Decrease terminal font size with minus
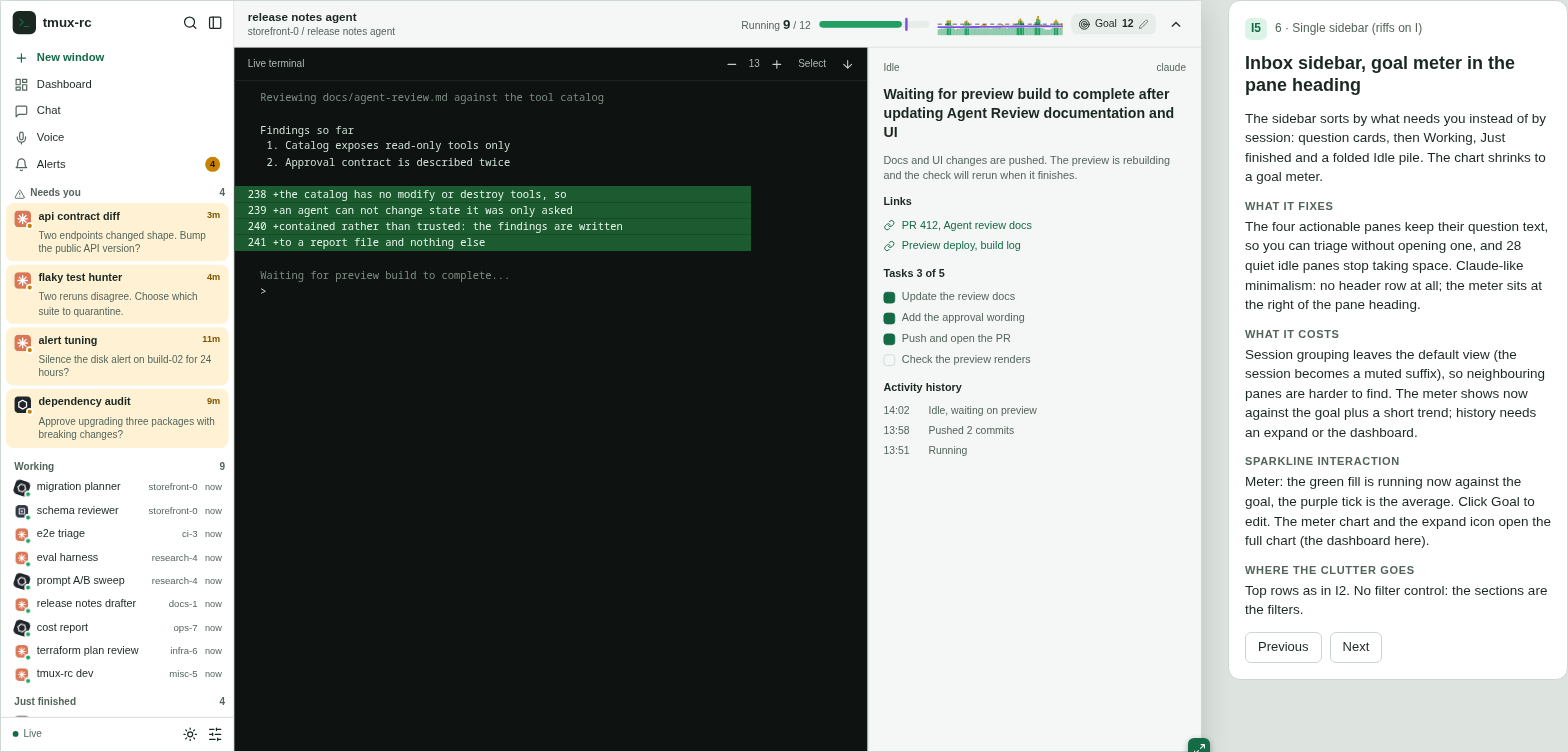1568x752 pixels. tap(732, 64)
